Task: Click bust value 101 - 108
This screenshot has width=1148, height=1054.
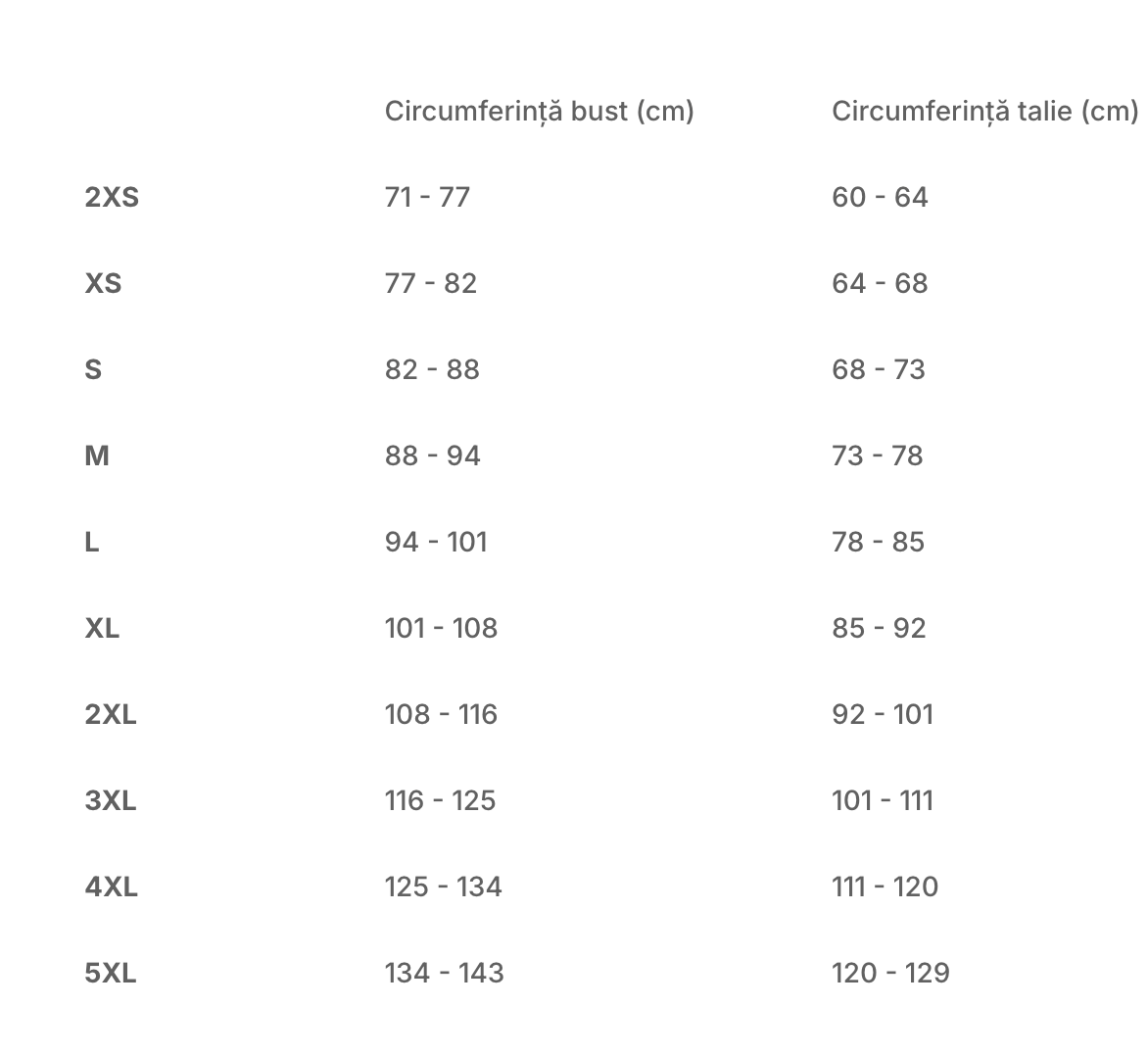Action: [x=442, y=629]
